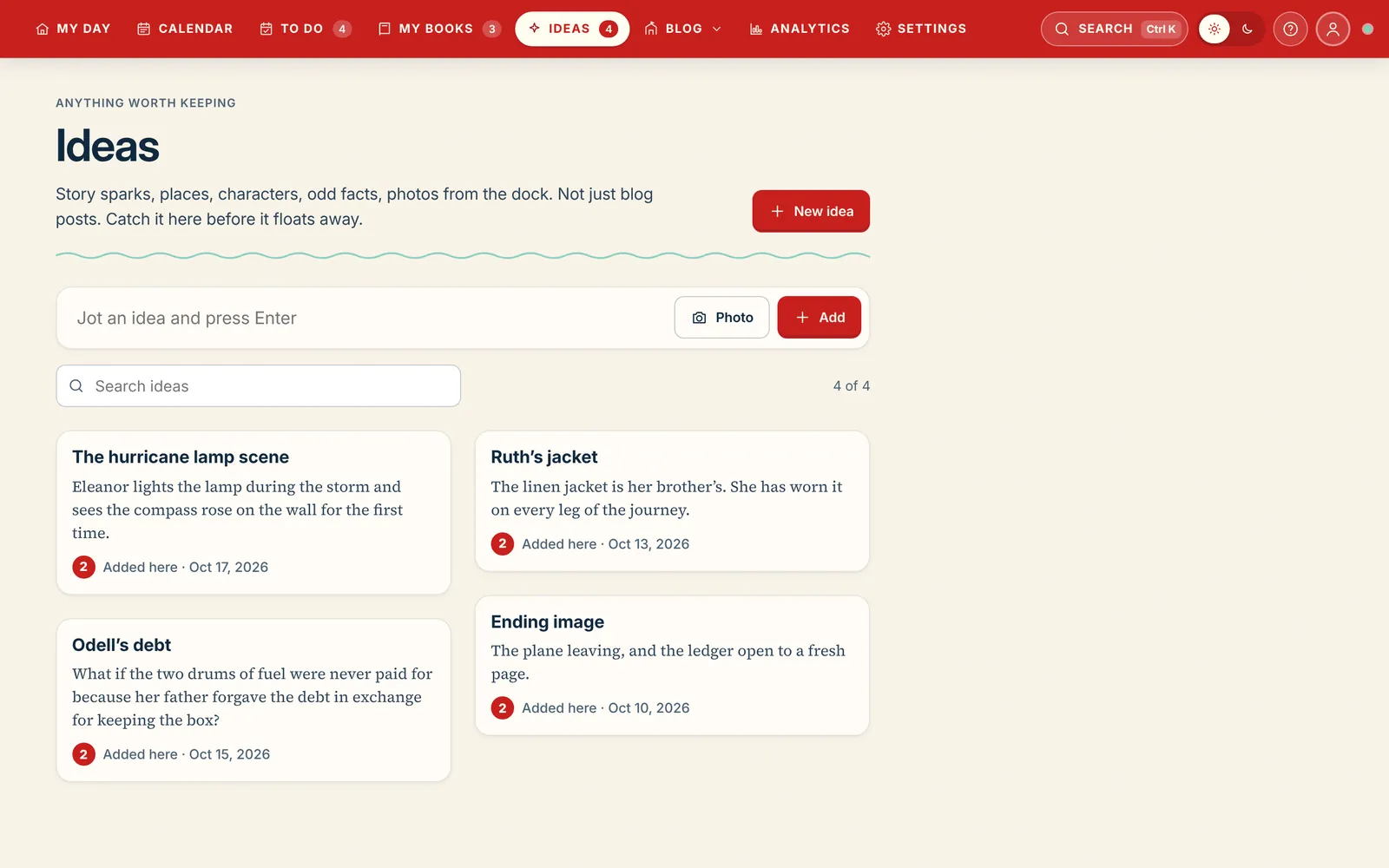Click the home icon beside My Day
1389x868 pixels.
pos(42,29)
